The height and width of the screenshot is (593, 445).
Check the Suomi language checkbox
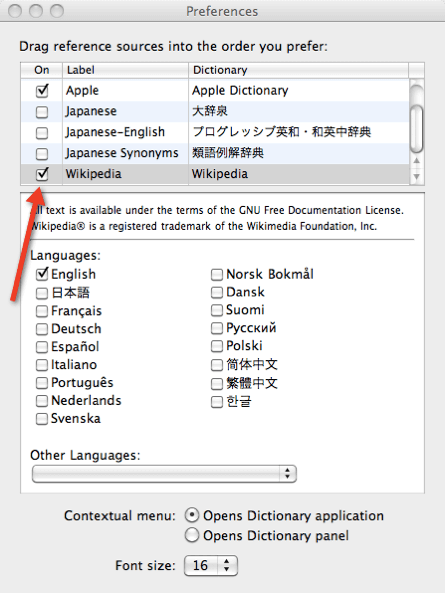[217, 310]
